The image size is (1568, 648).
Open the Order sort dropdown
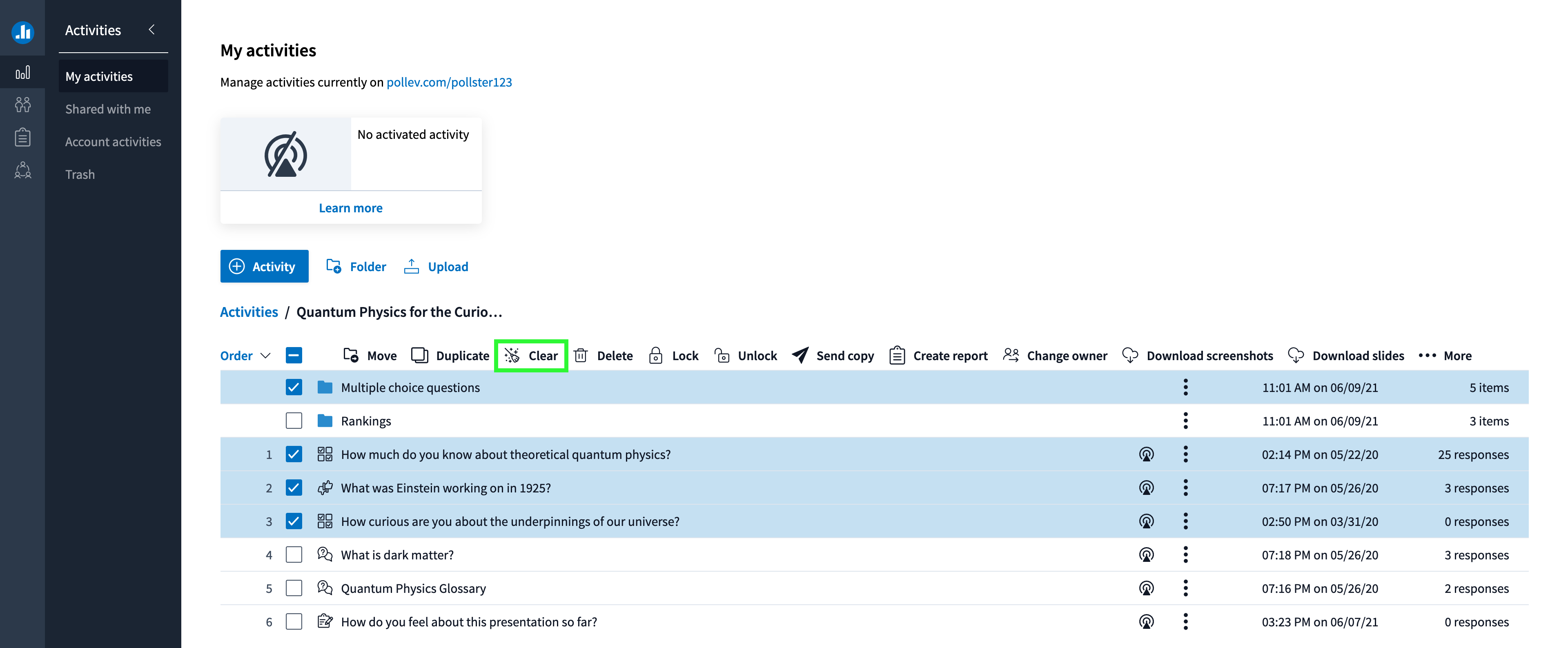pyautogui.click(x=245, y=356)
